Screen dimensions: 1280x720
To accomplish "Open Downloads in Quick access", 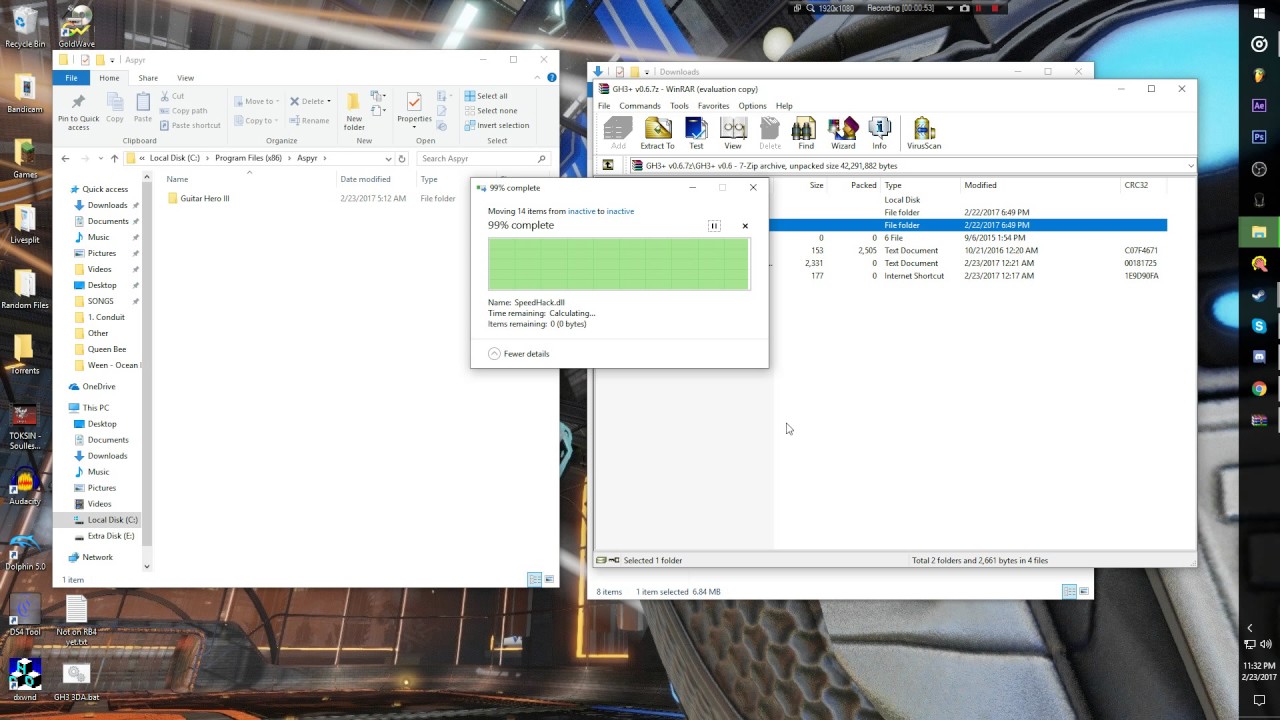I will pos(107,205).
